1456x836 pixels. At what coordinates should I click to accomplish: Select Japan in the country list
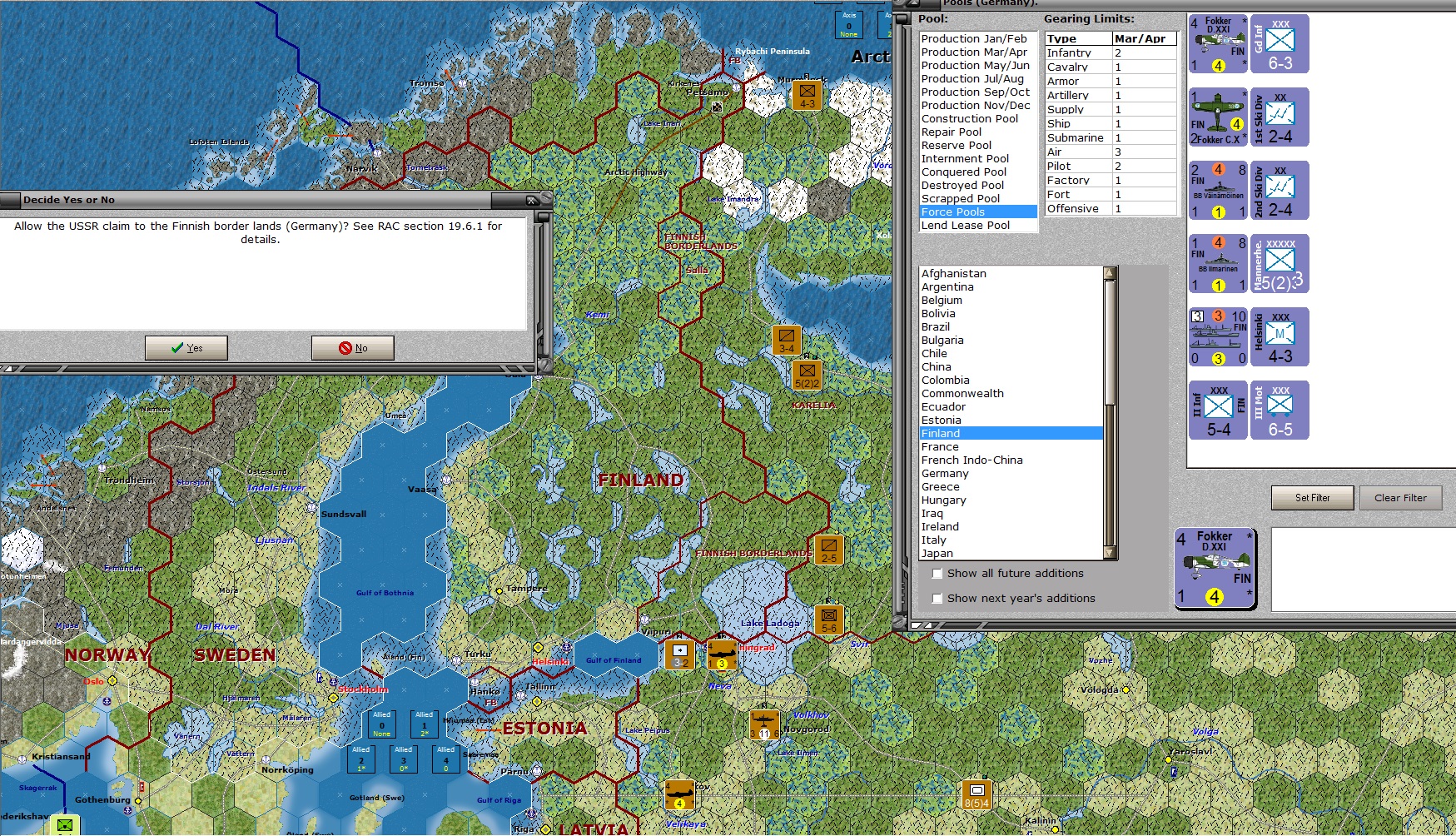[1011, 554]
